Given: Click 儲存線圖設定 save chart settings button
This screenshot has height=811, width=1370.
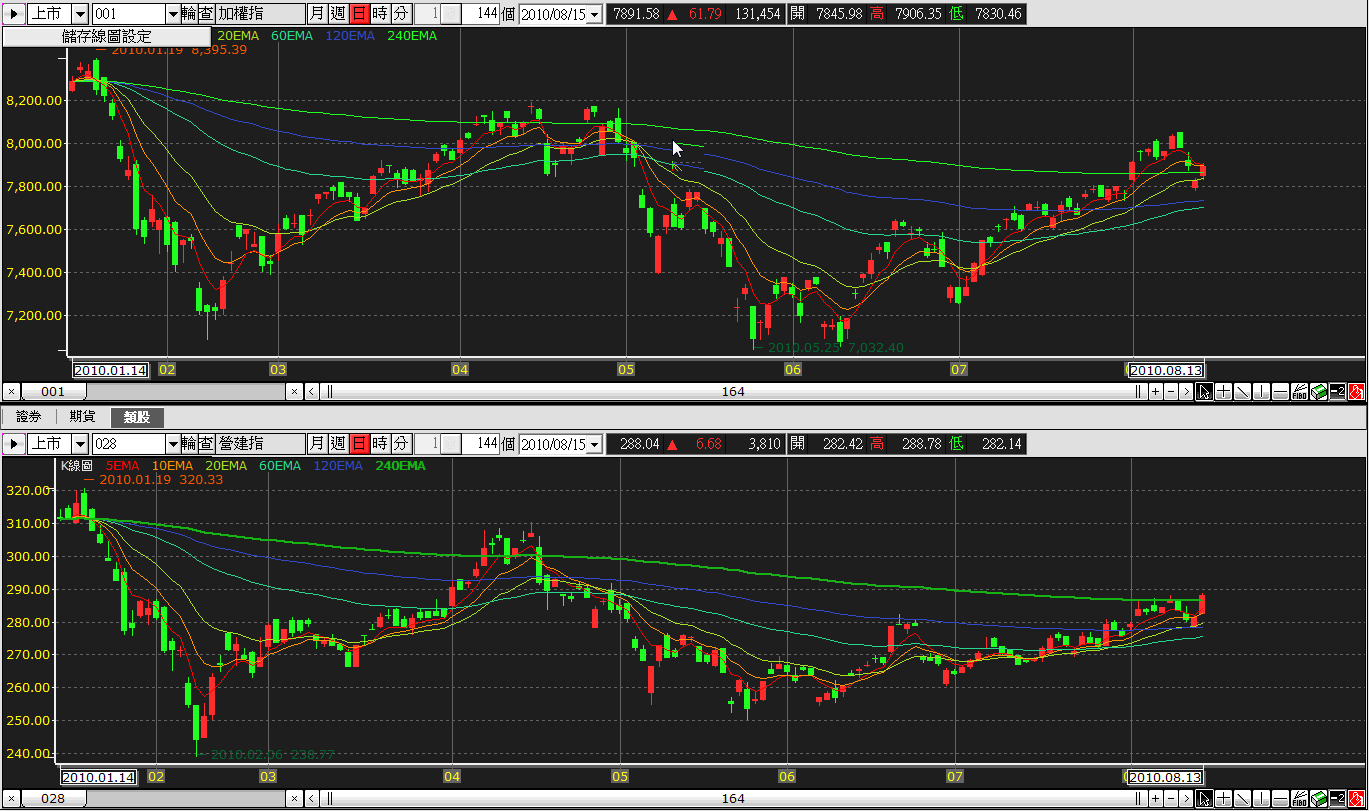Looking at the screenshot, I should [x=106, y=36].
